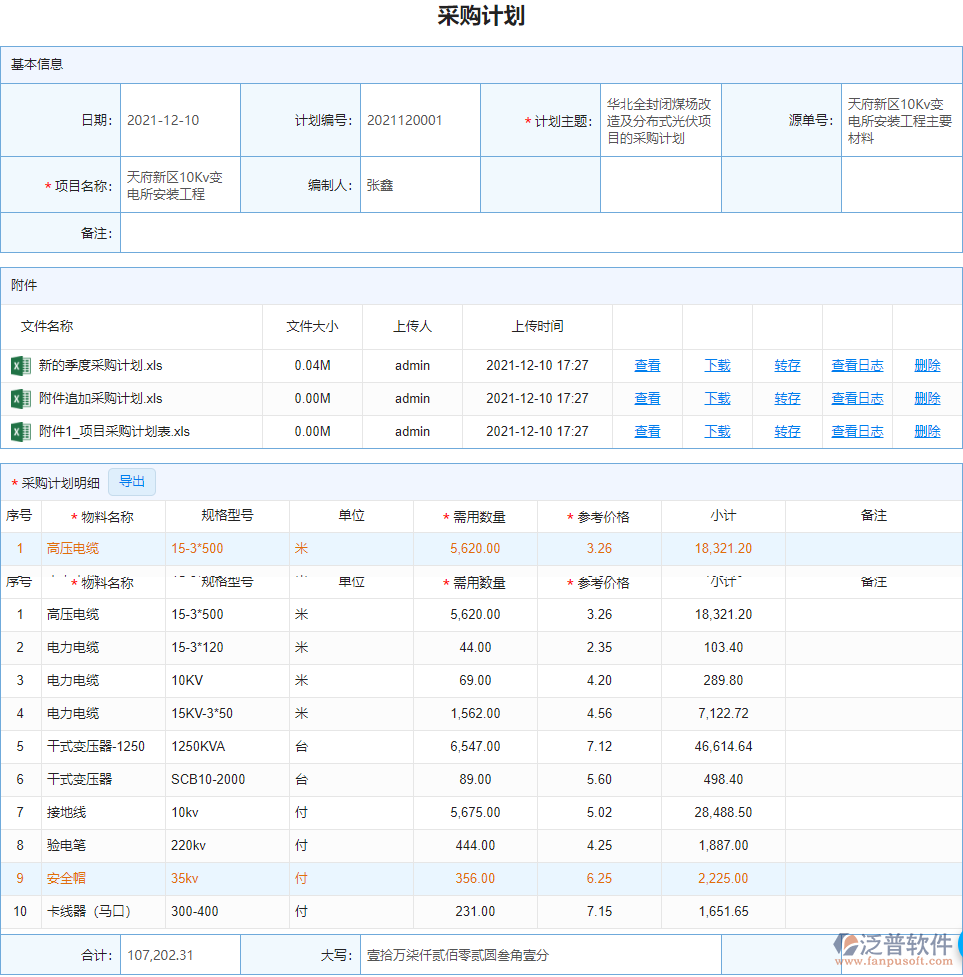Click the 导出 export button
Screen dimensions: 963x977
coord(131,481)
